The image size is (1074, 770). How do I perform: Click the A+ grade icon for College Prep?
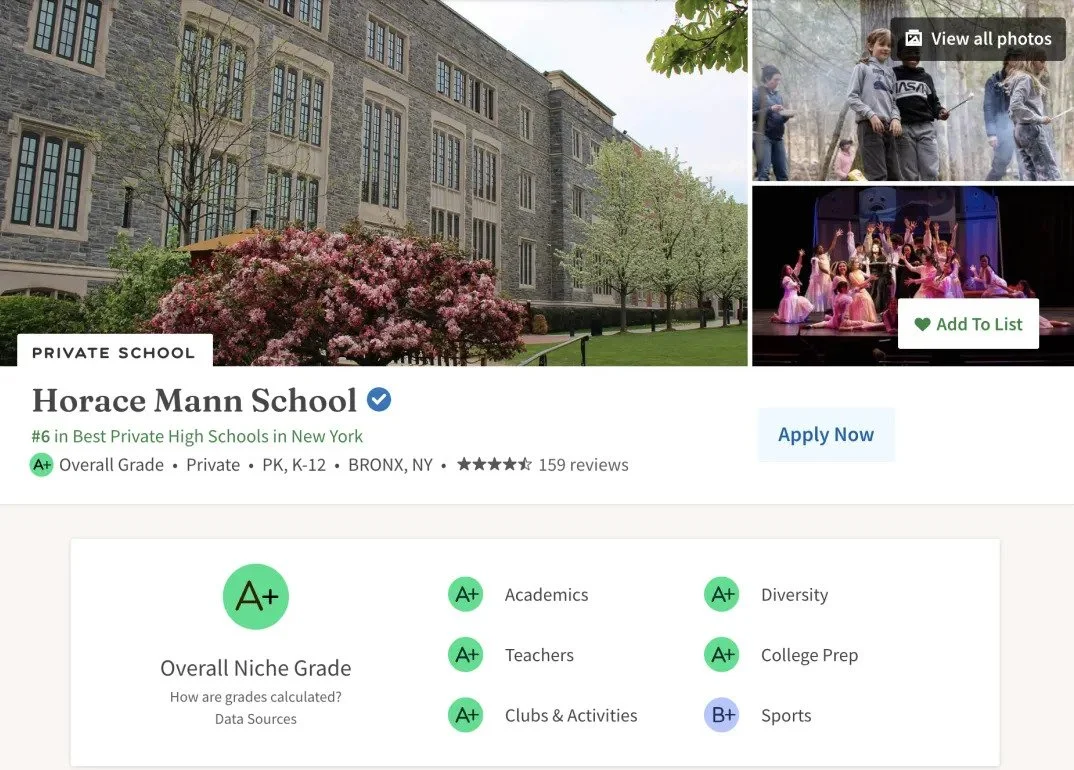(722, 655)
